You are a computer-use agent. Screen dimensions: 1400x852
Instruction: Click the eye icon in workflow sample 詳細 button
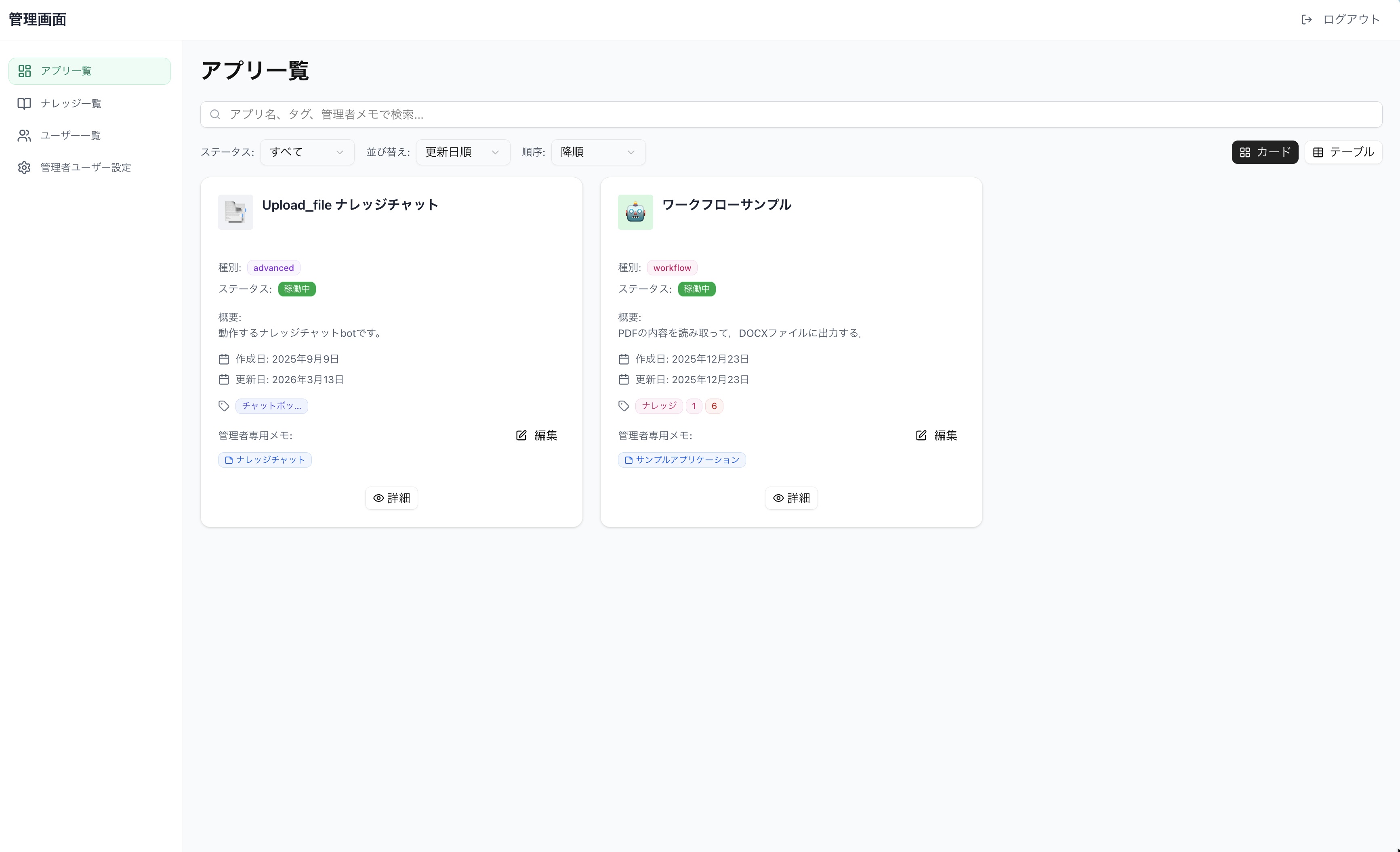pos(778,498)
